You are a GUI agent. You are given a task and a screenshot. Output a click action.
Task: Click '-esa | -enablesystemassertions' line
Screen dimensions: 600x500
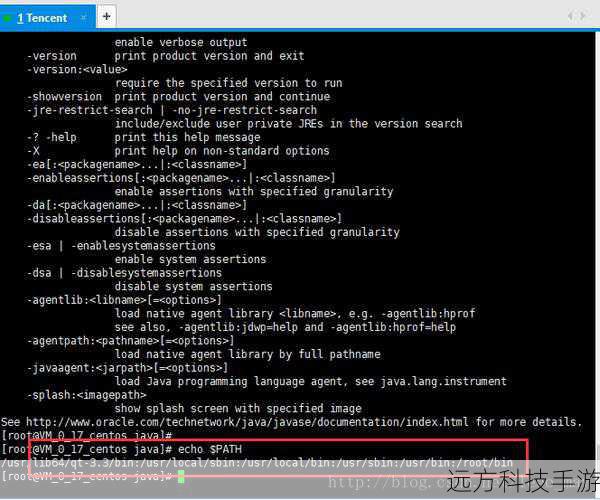click(x=121, y=246)
